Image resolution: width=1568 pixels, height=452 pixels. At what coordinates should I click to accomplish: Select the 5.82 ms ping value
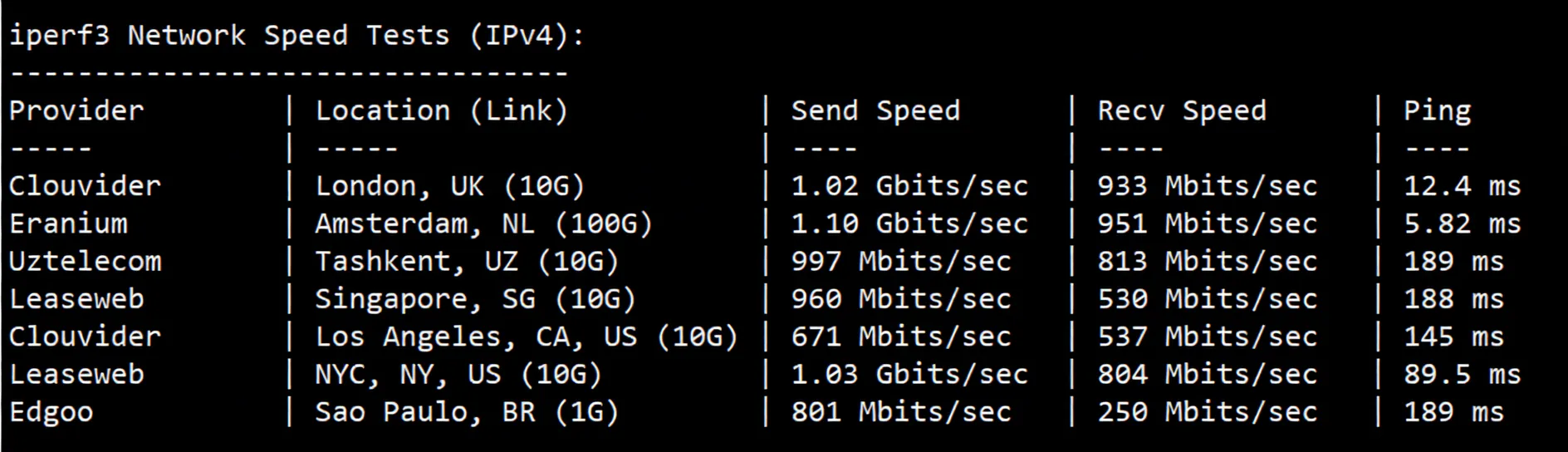click(x=1462, y=224)
